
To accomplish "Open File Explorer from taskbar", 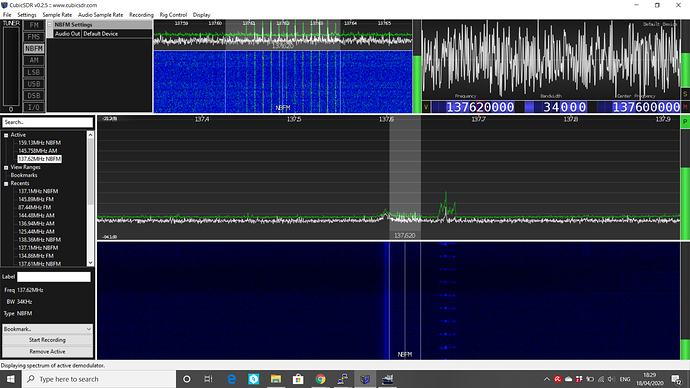I will 276,379.
